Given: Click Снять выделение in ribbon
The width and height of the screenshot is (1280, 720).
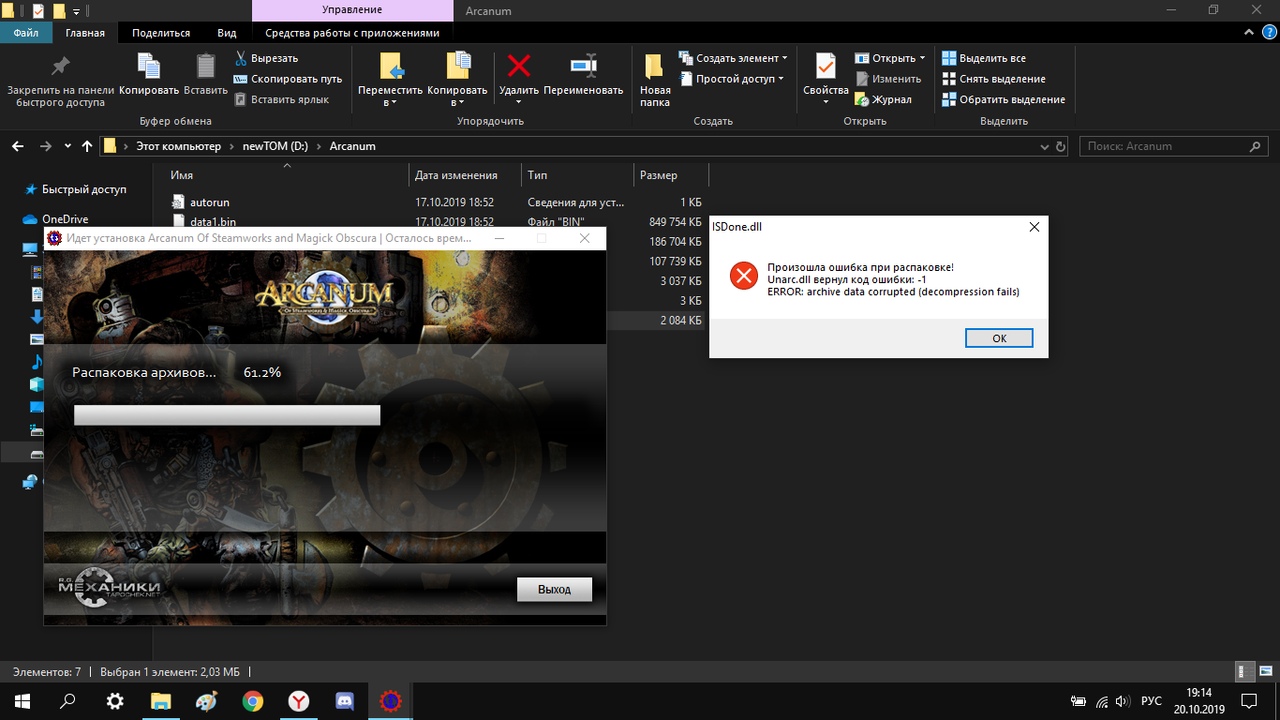Looking at the screenshot, I should click(994, 79).
